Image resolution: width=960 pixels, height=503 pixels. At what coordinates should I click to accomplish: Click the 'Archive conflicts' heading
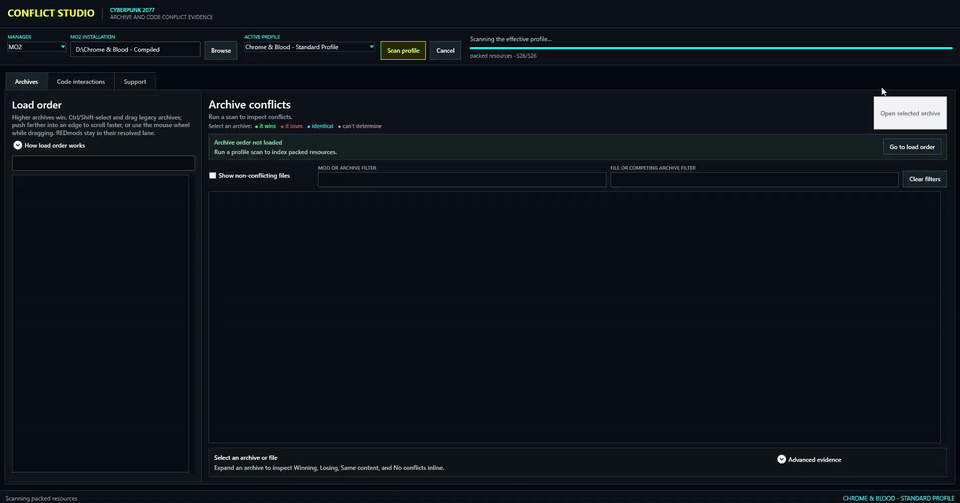[250, 105]
